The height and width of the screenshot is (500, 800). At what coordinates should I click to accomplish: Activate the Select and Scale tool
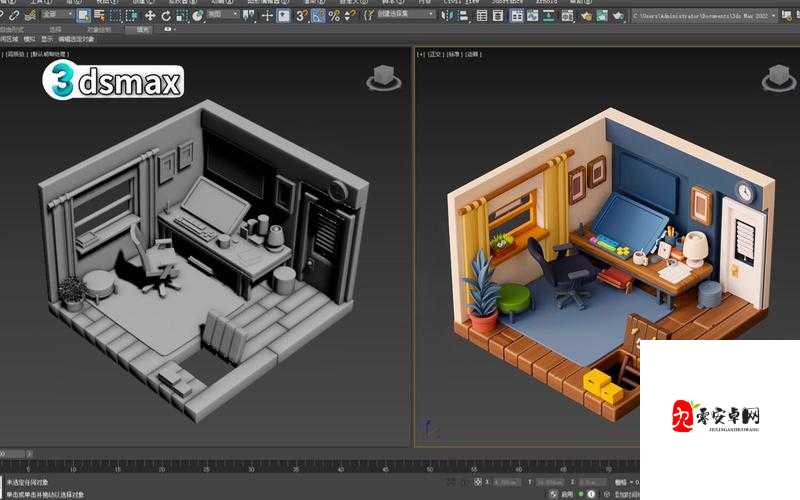(x=182, y=16)
